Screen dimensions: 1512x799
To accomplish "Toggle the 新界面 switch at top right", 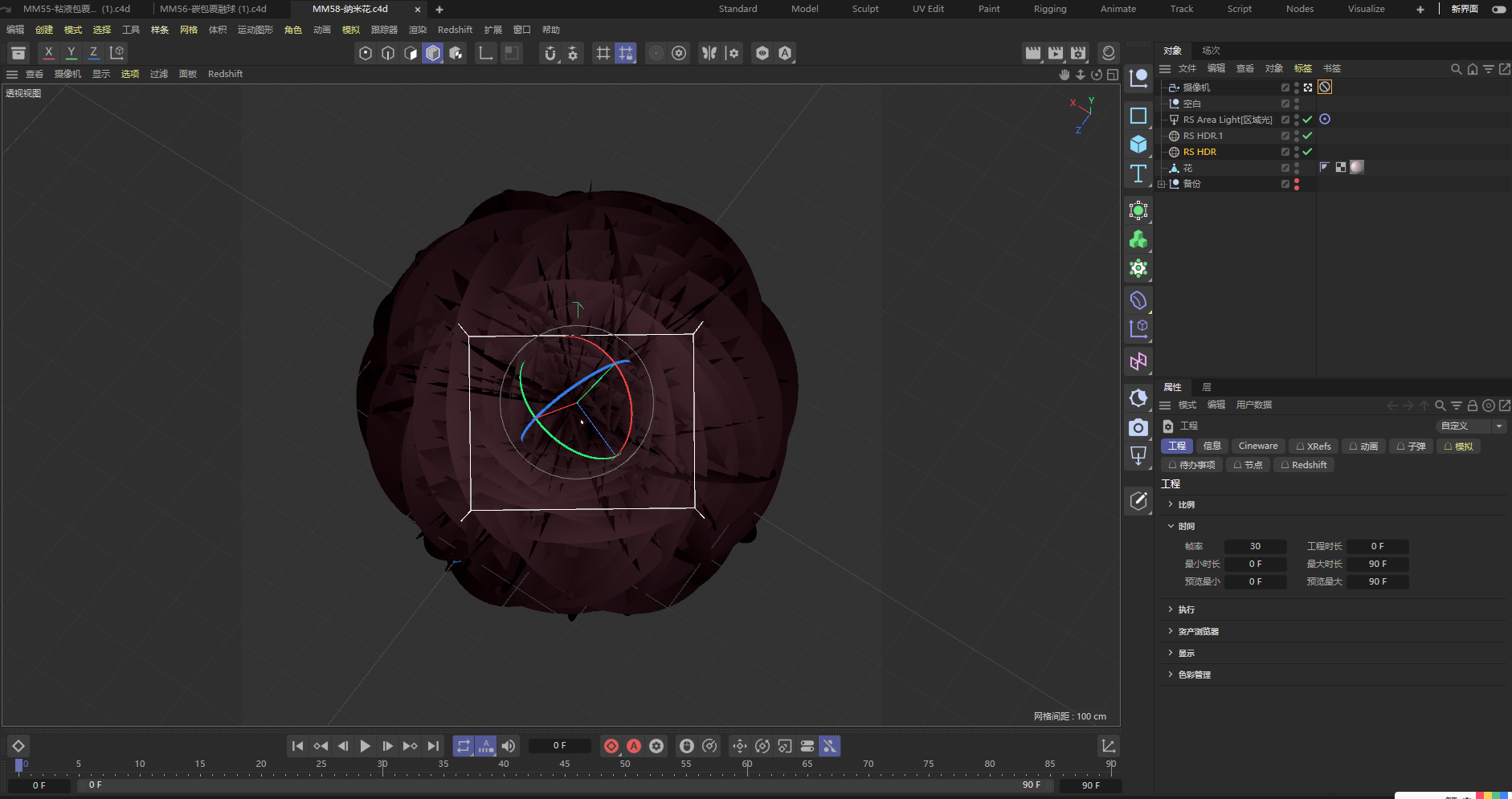I will click(1499, 9).
